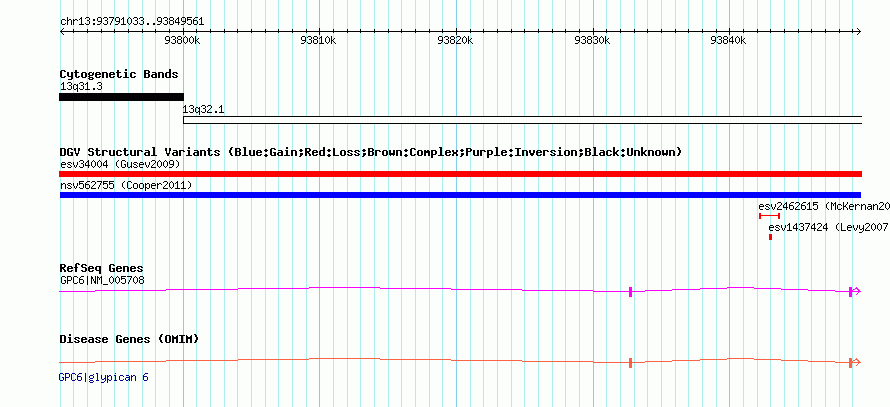Click the 93840k ruler tick label

[x=730, y=40]
